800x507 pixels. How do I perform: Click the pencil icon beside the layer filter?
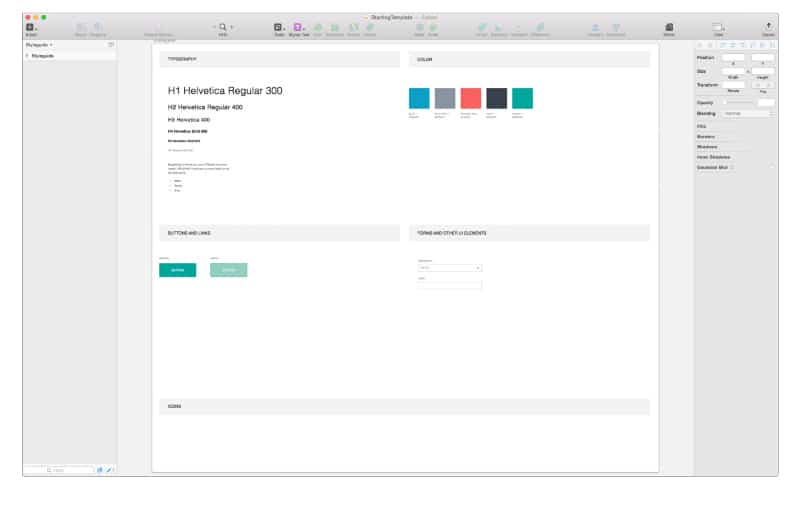tap(109, 470)
